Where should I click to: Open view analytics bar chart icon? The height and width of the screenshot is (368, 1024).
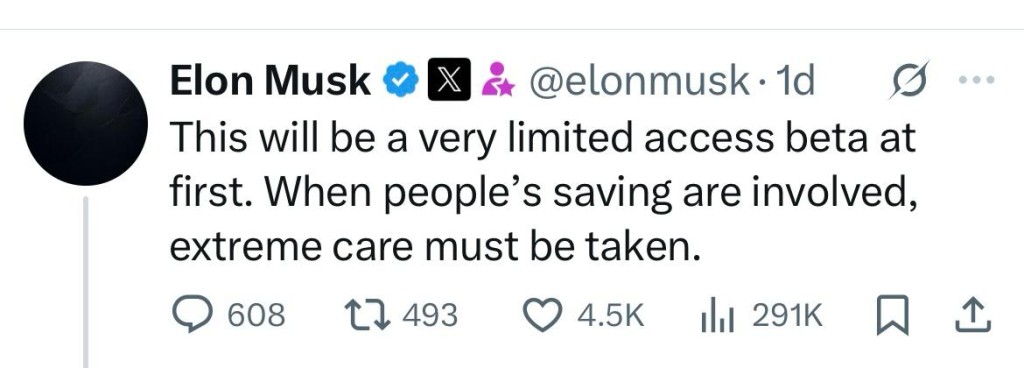[718, 315]
